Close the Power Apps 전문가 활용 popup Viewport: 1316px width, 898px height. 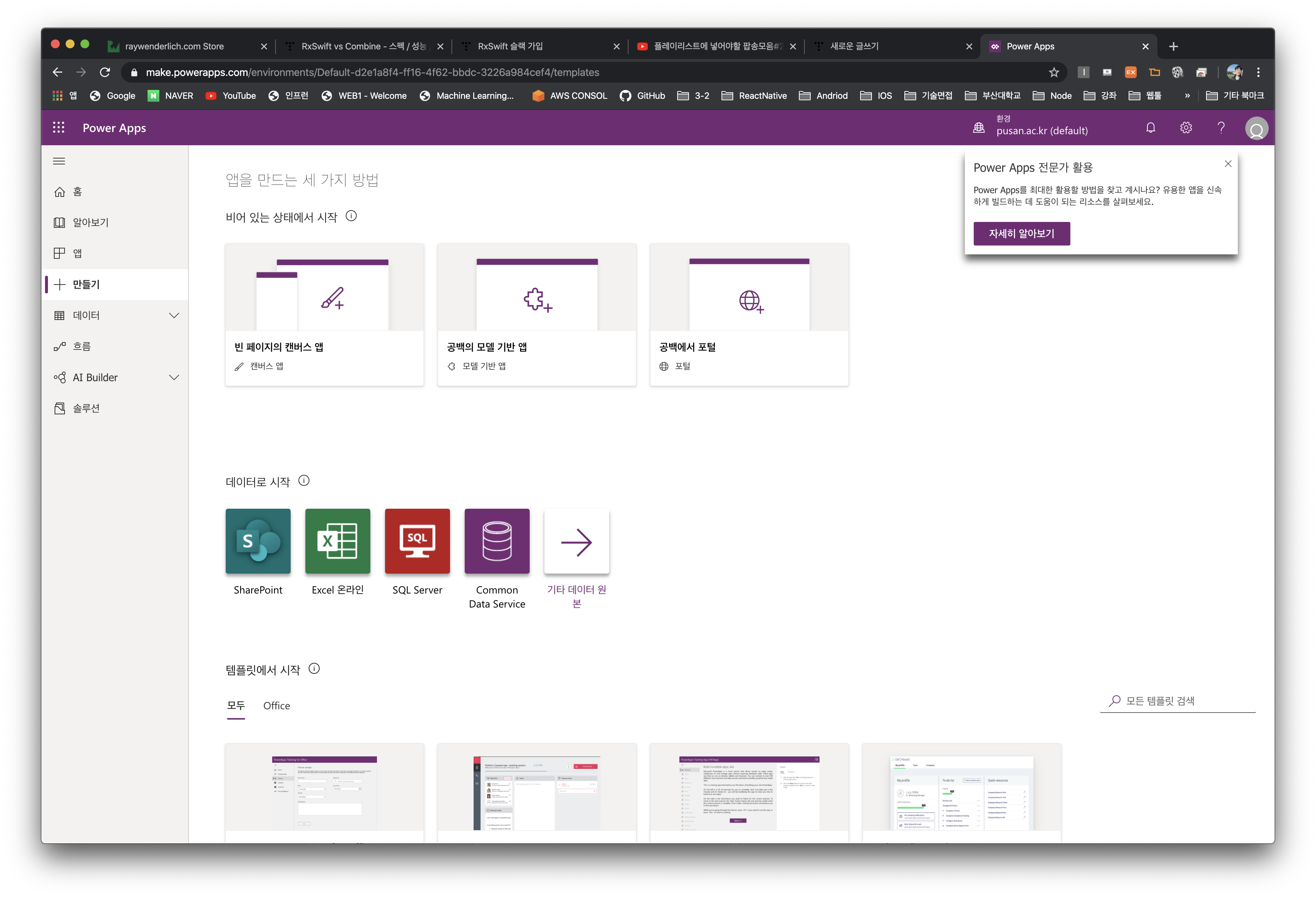[x=1227, y=164]
